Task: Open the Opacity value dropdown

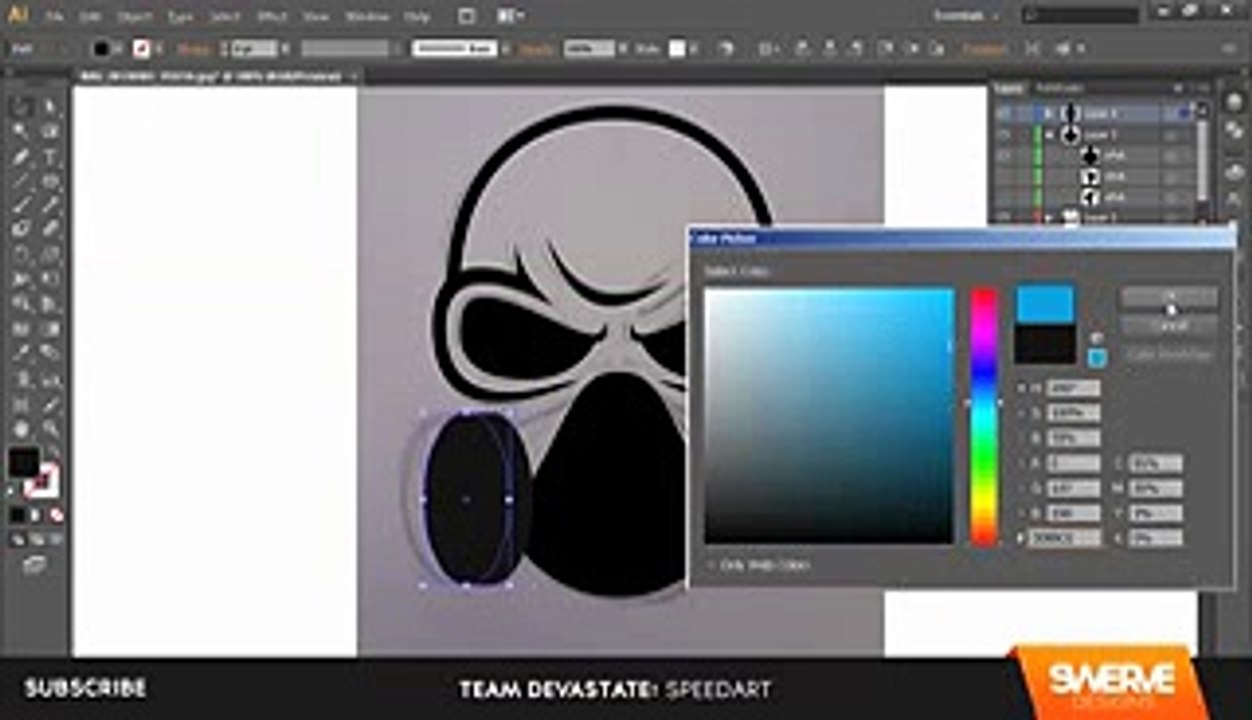Action: [622, 48]
